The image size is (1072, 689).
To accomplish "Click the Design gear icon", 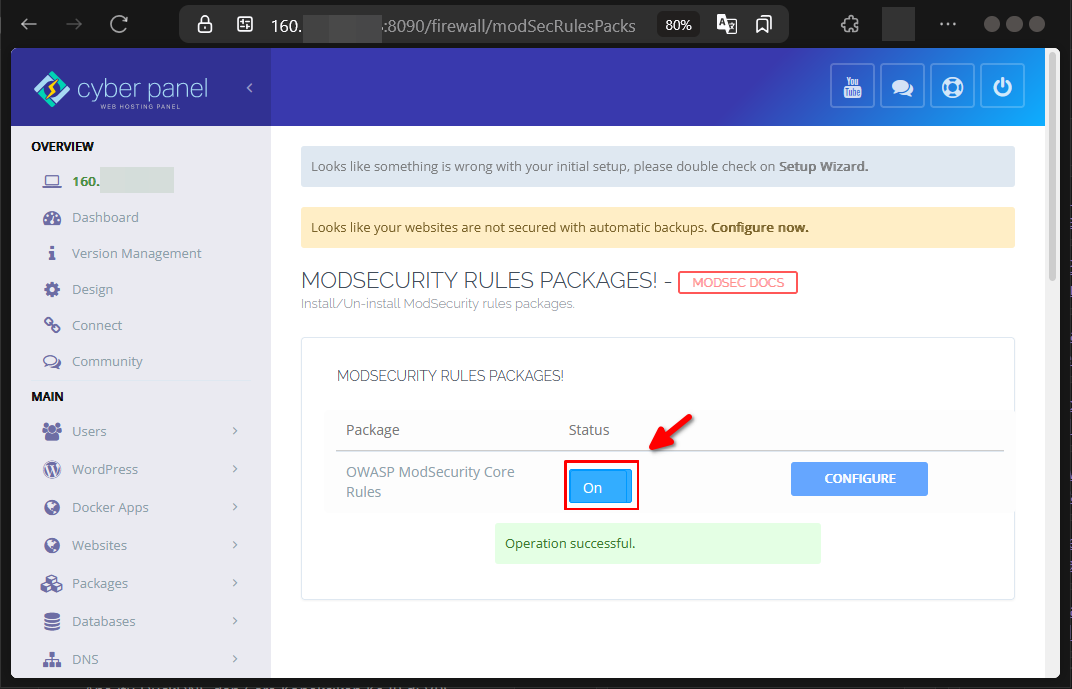I will click(x=52, y=290).
